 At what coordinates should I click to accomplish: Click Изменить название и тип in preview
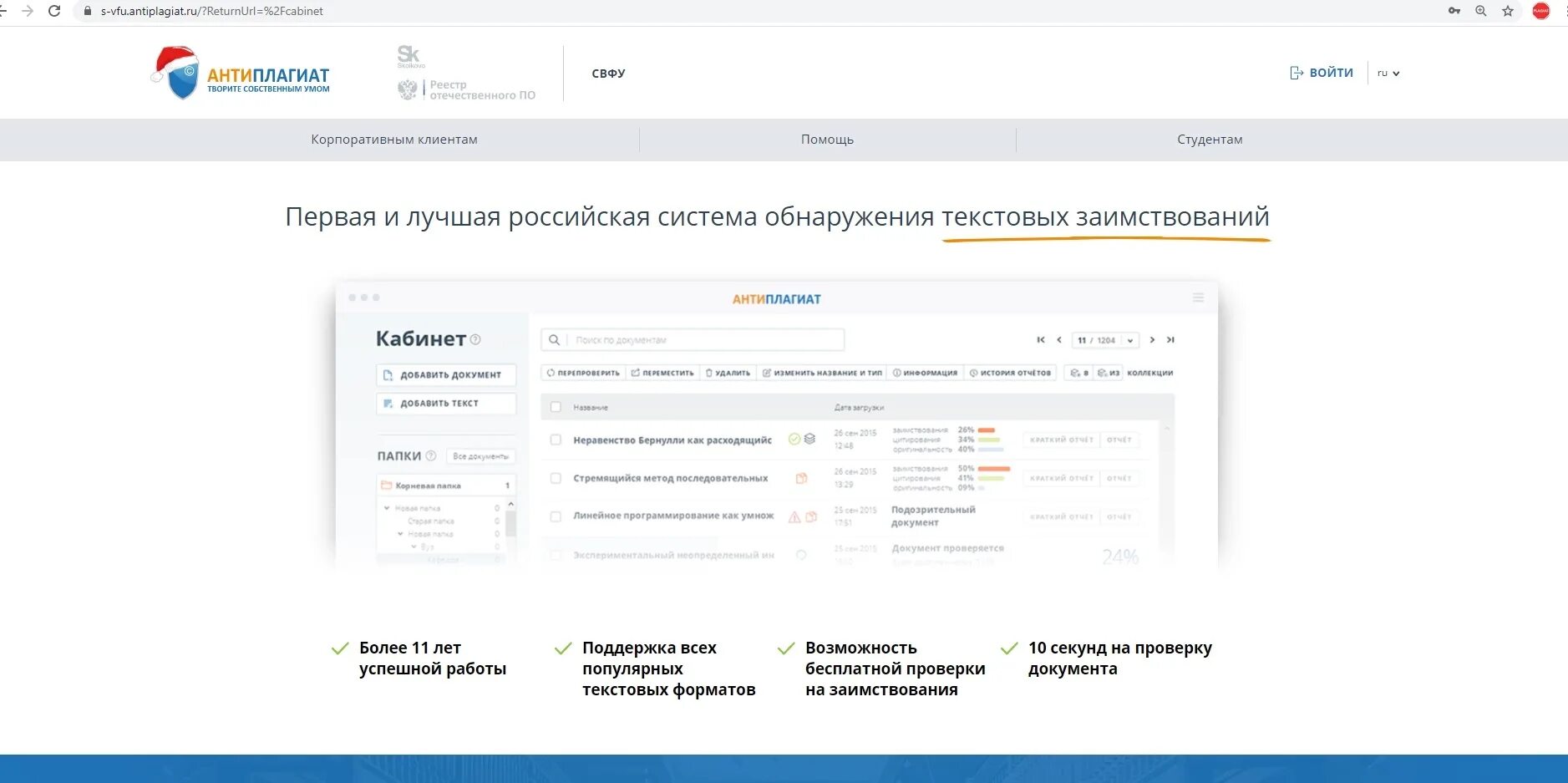tap(822, 373)
